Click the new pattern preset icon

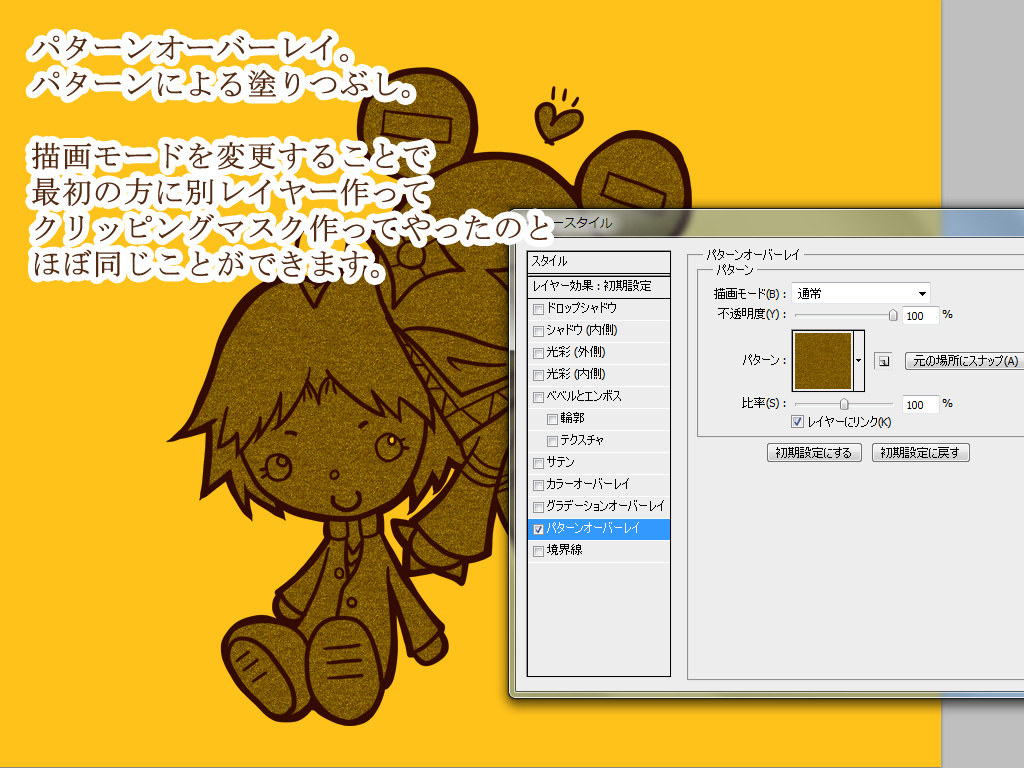coord(882,361)
